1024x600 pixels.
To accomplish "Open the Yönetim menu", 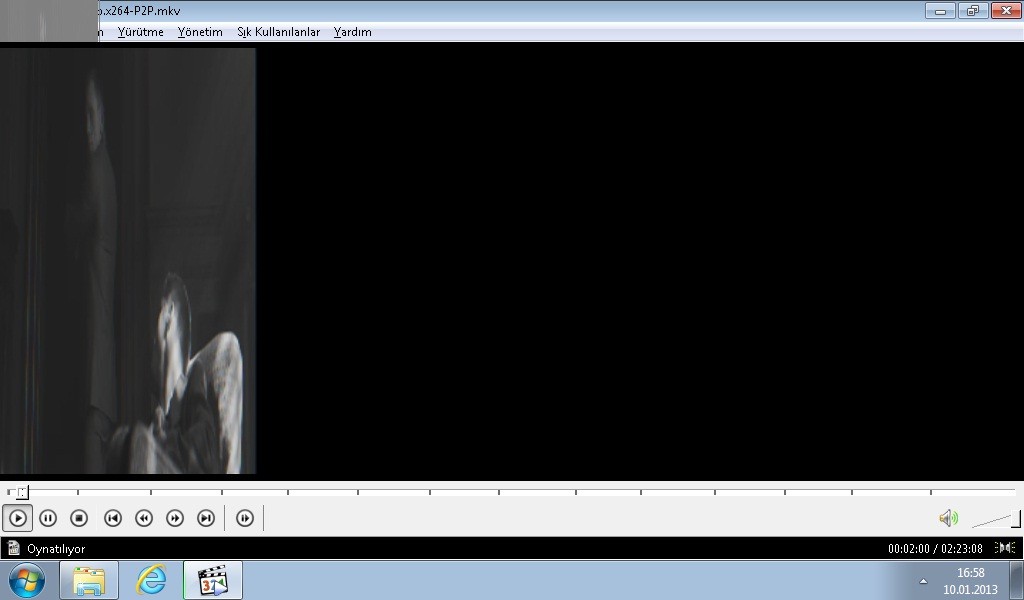I will pos(200,32).
